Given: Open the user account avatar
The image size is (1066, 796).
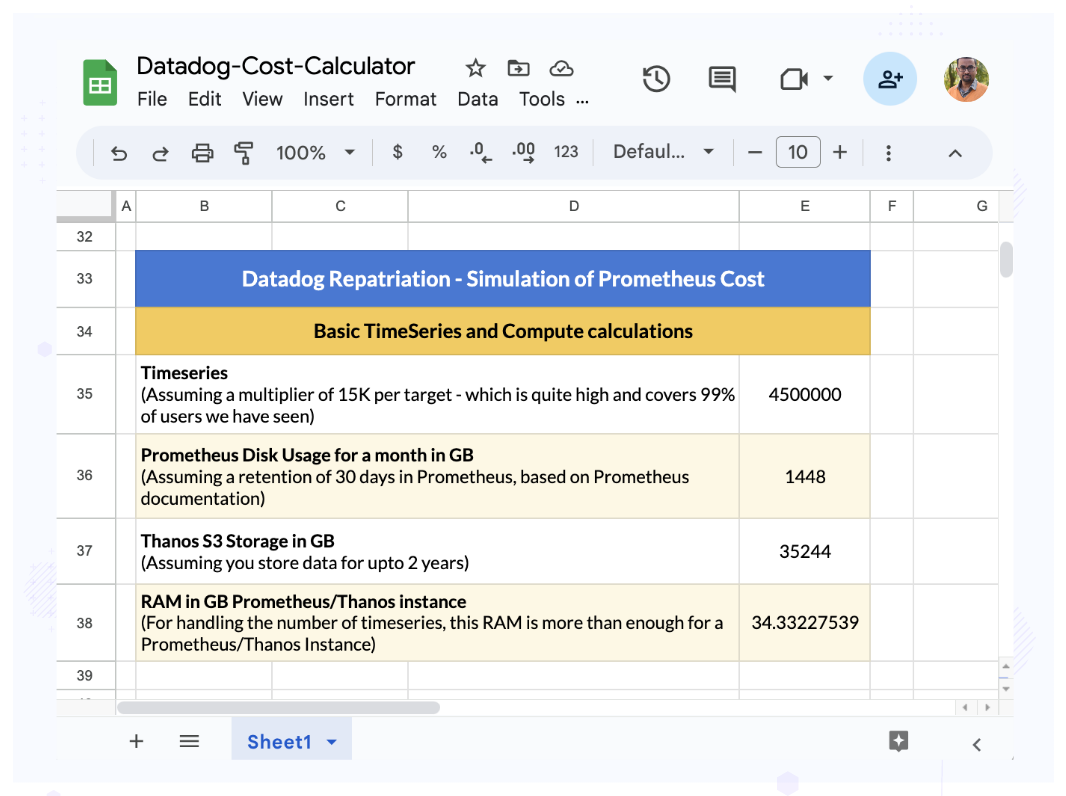Looking at the screenshot, I should [966, 80].
